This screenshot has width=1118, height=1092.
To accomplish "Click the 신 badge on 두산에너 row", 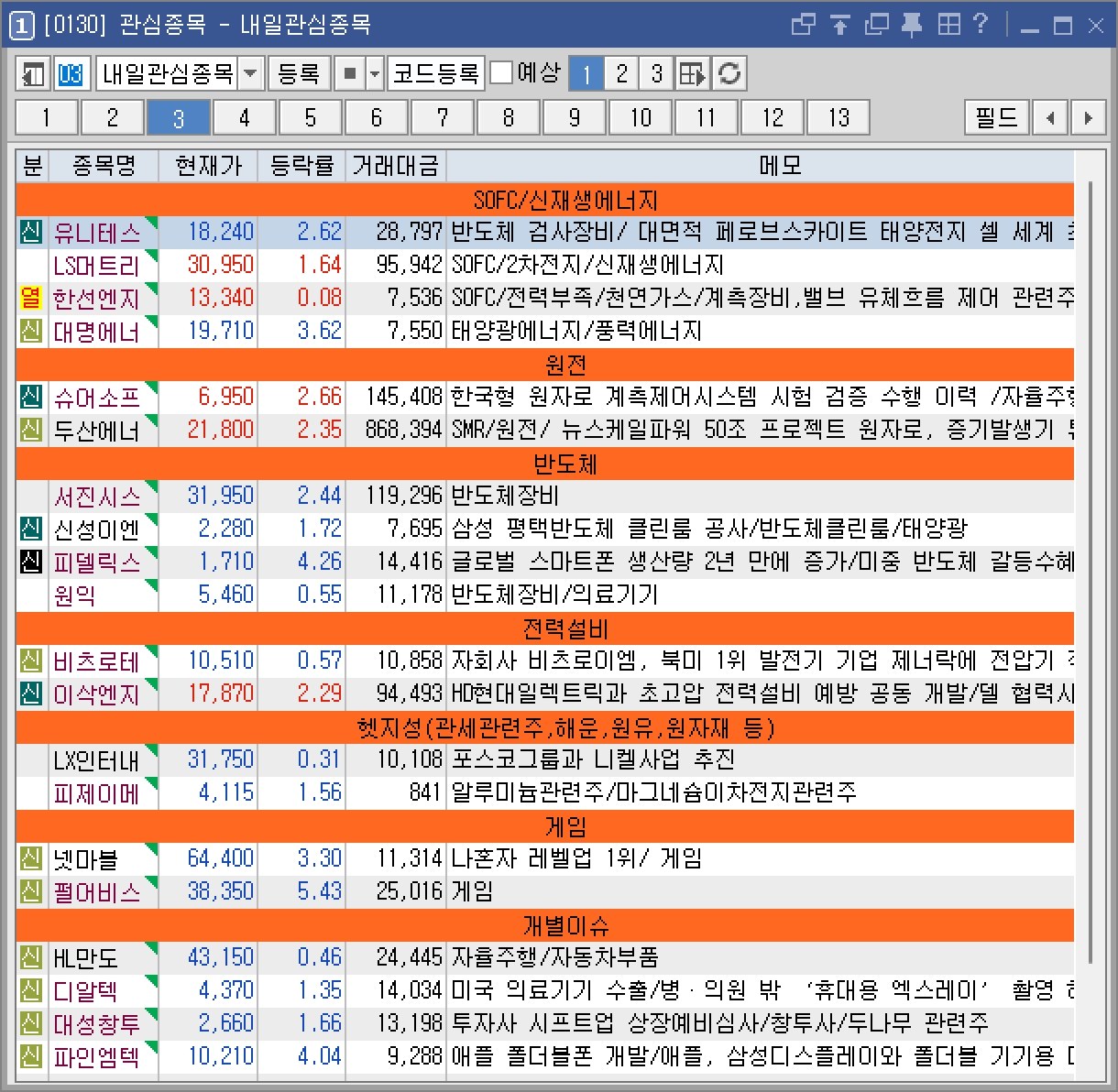I will (x=31, y=430).
